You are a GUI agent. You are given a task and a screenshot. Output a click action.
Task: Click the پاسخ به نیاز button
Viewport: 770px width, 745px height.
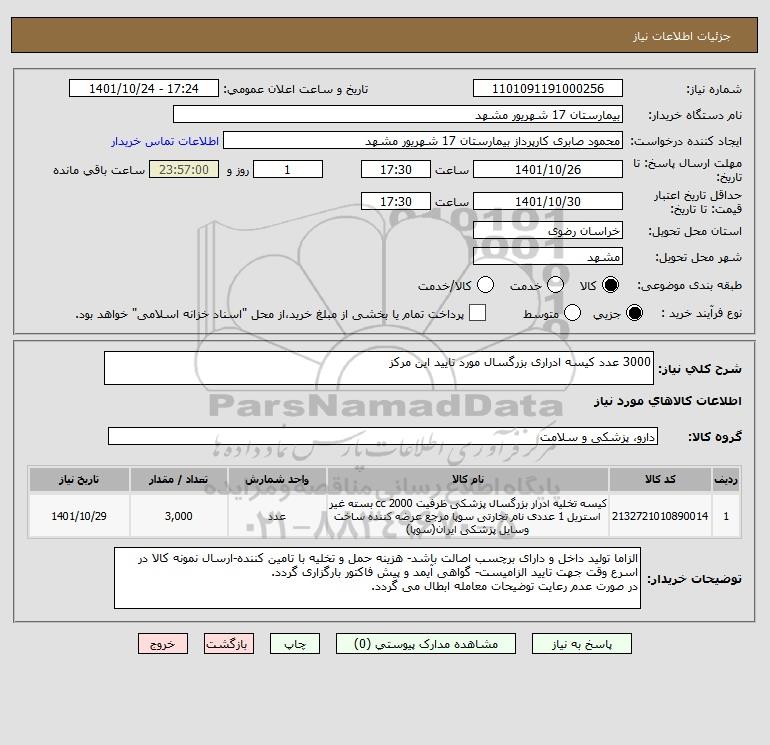pyautogui.click(x=581, y=644)
